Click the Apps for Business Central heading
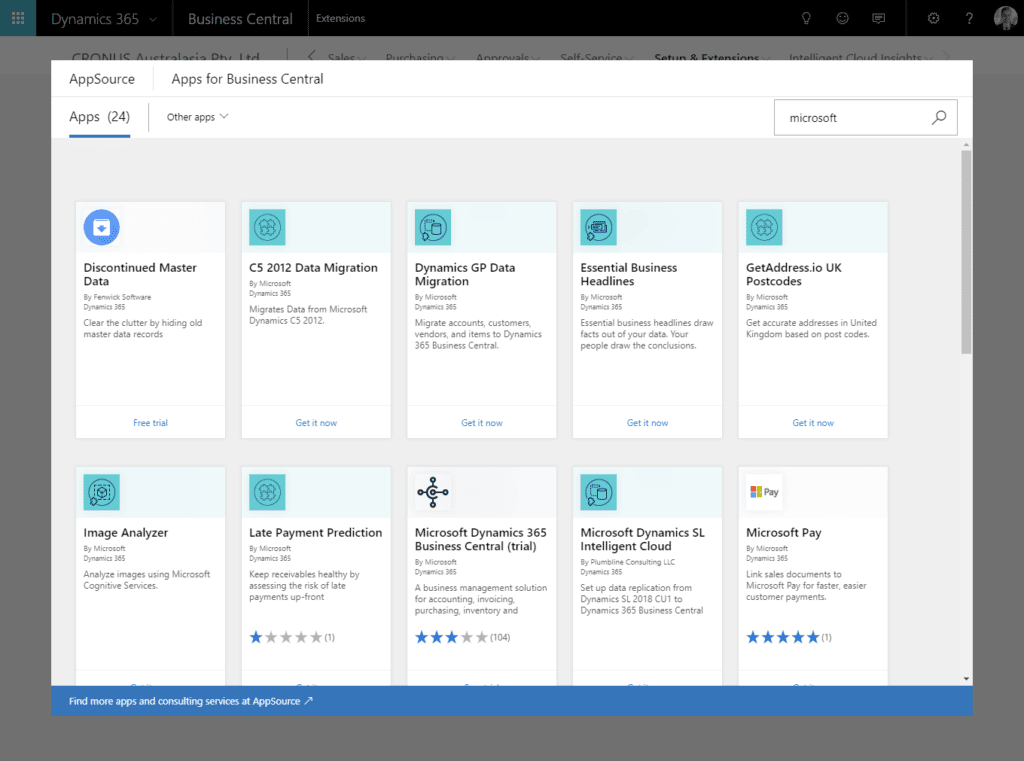Image resolution: width=1024 pixels, height=761 pixels. pos(248,79)
